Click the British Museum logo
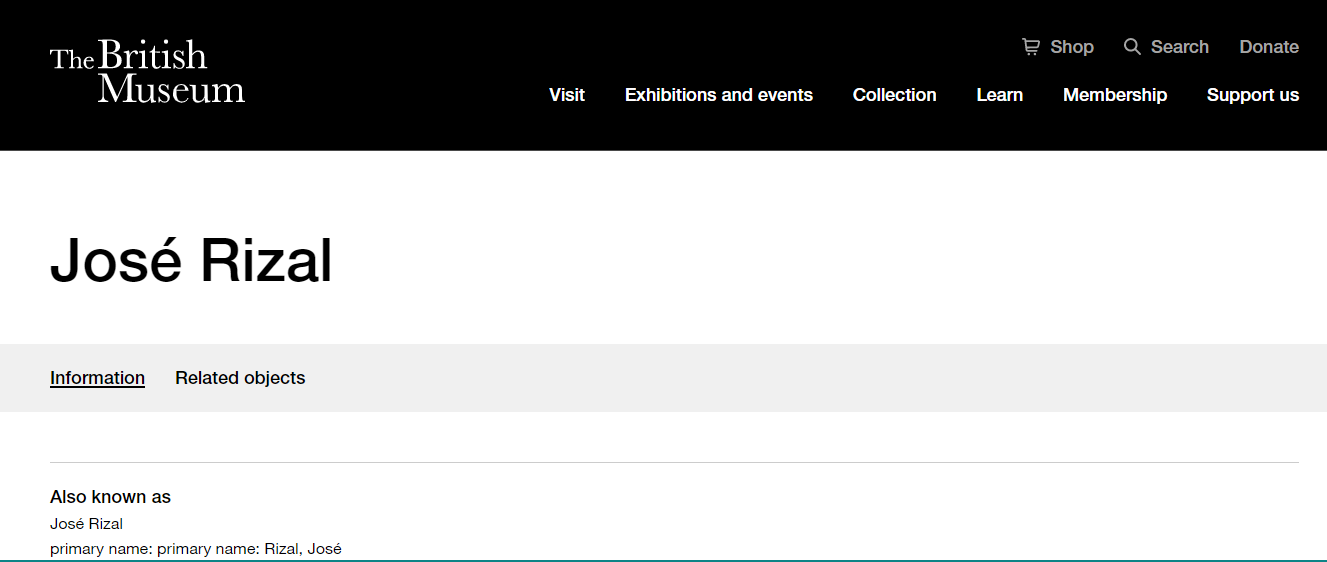 (147, 72)
